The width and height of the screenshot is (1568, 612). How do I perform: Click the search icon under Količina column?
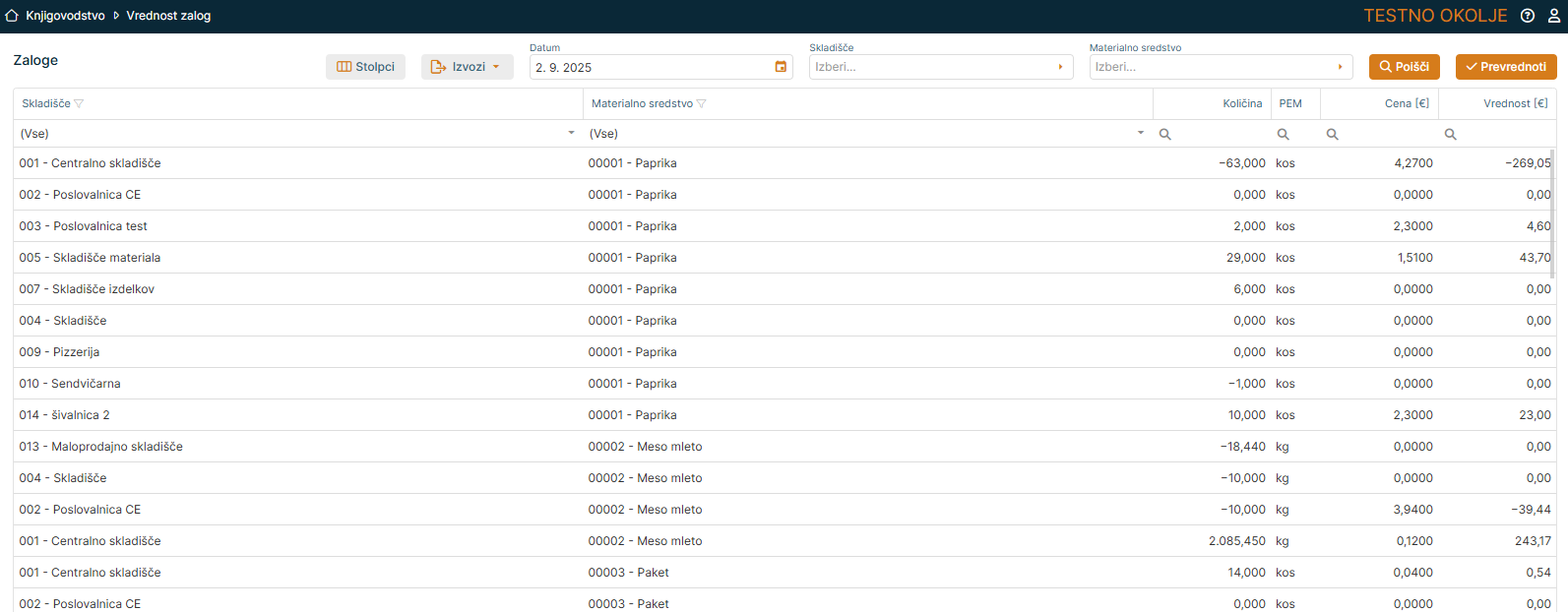[x=1164, y=134]
